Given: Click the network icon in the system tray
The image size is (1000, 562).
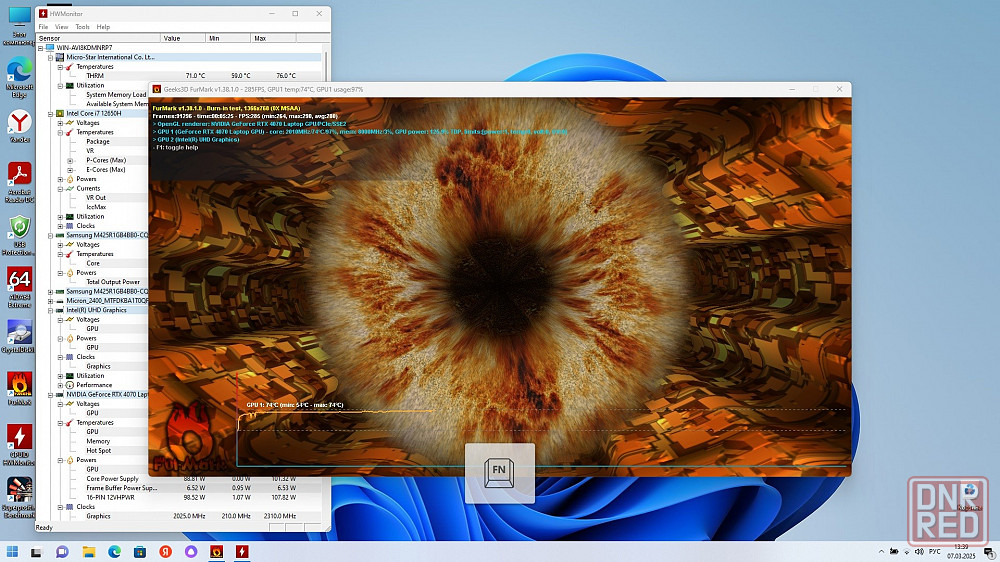Looking at the screenshot, I should point(906,552).
